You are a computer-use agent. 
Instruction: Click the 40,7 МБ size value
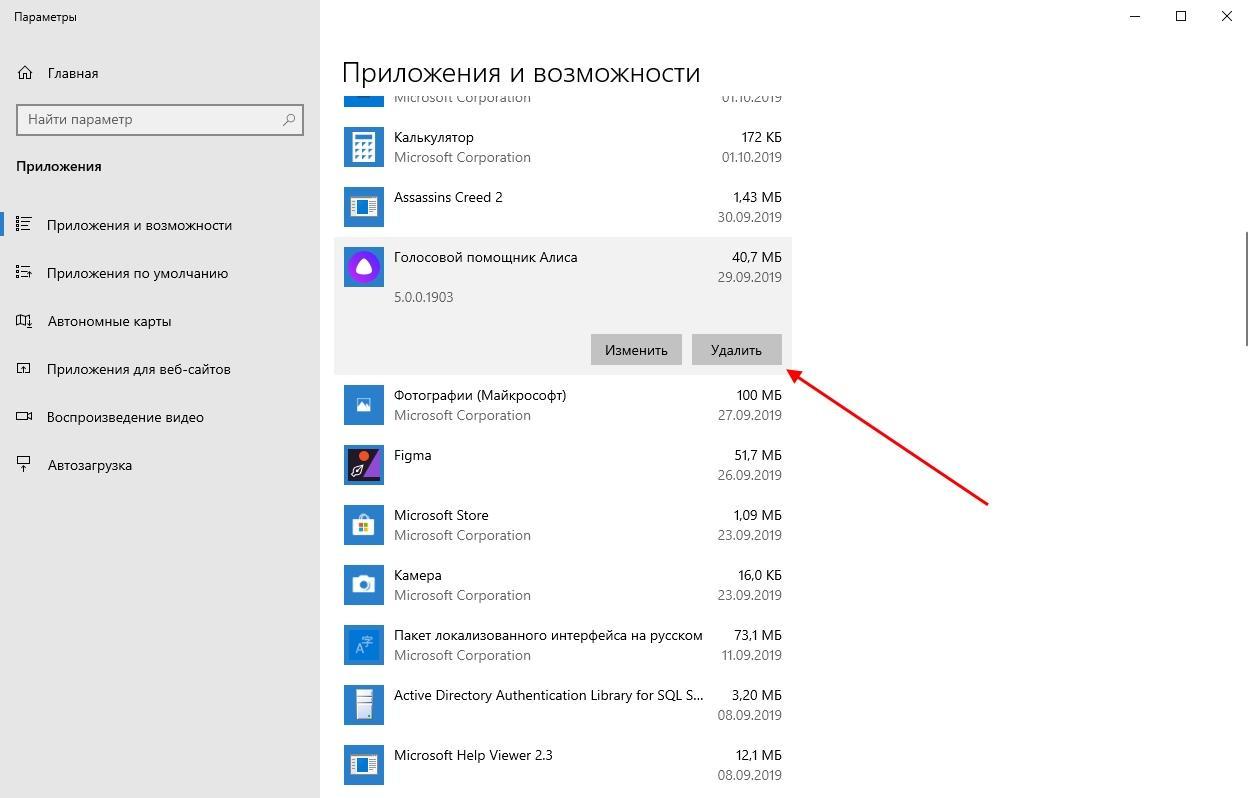(x=757, y=257)
